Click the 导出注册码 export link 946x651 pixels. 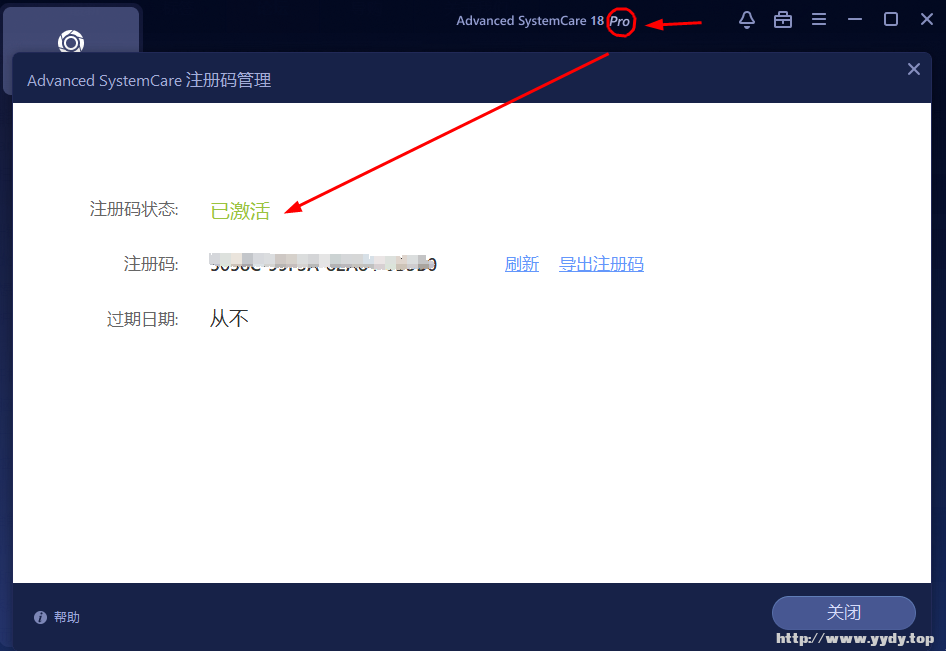point(601,264)
